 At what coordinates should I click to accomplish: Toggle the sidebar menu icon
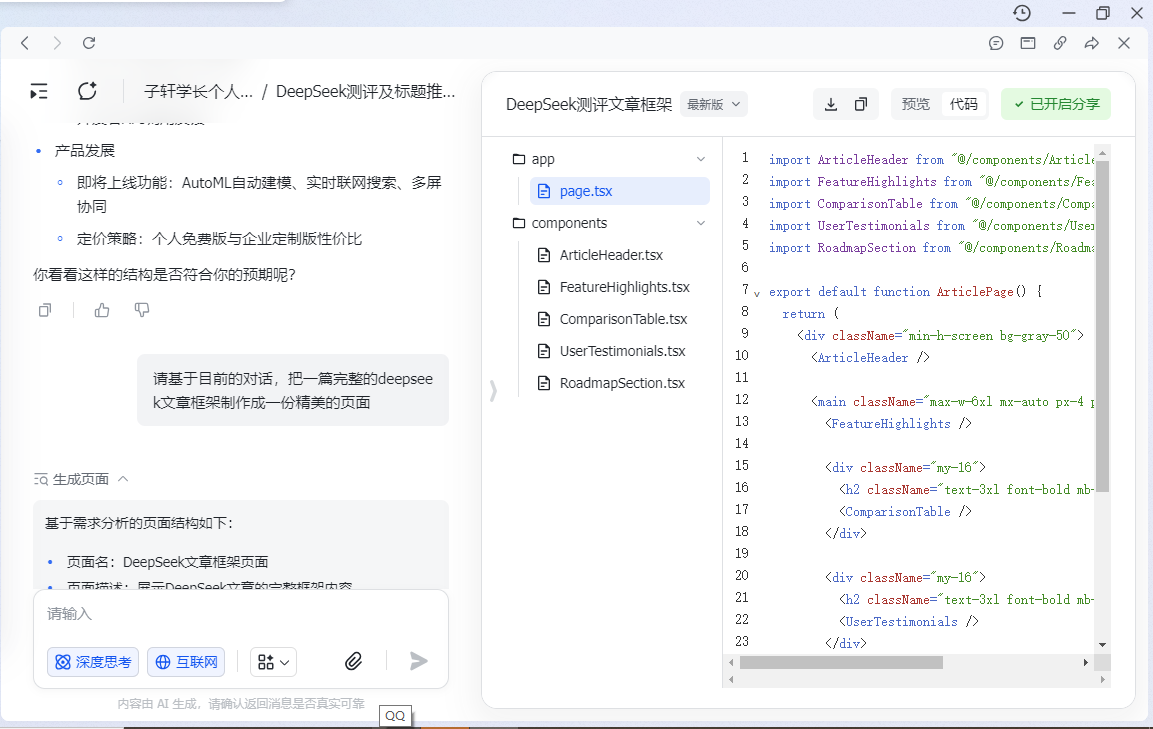39,91
